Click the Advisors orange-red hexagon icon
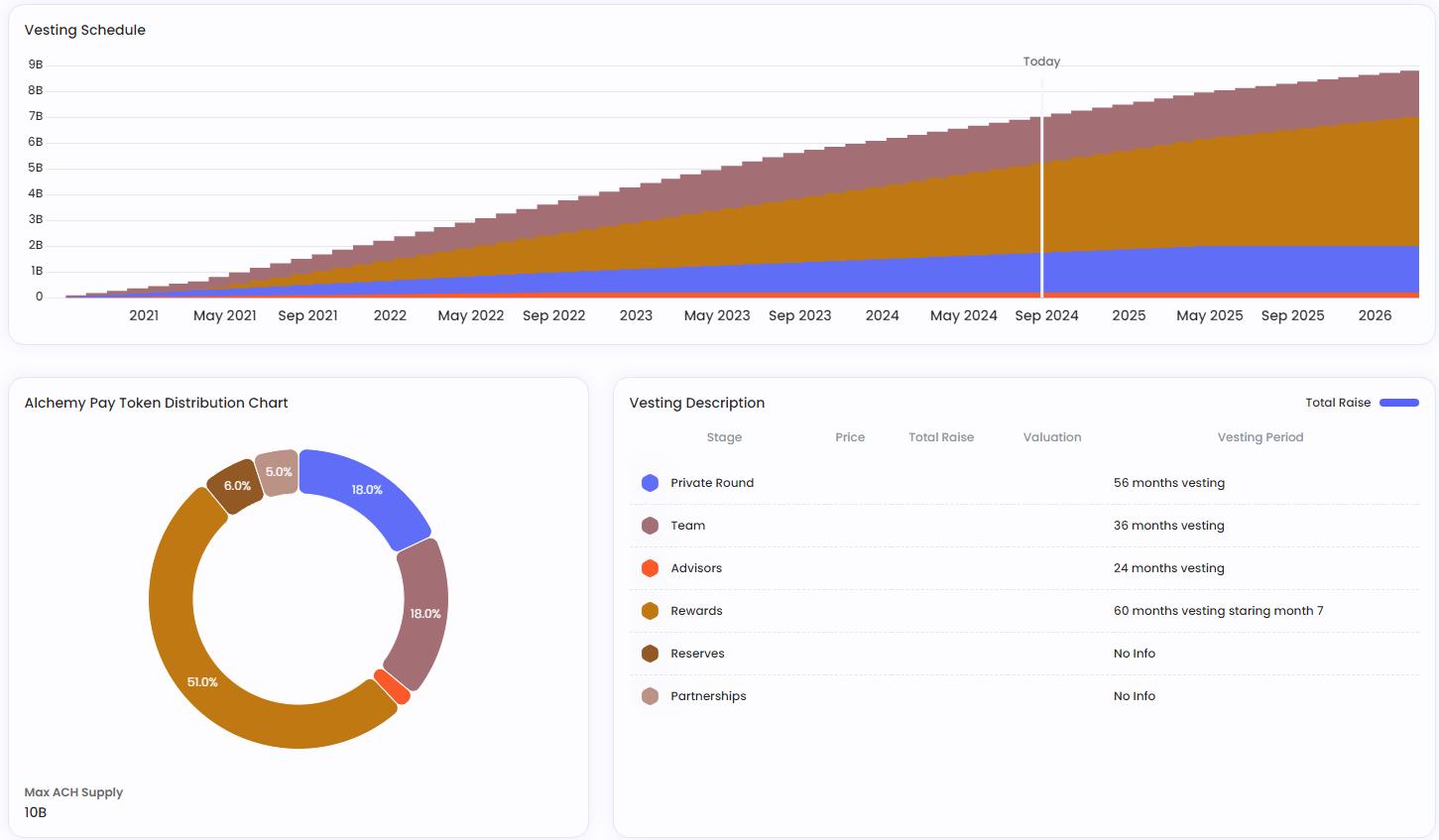This screenshot has width=1439, height=840. tap(650, 568)
